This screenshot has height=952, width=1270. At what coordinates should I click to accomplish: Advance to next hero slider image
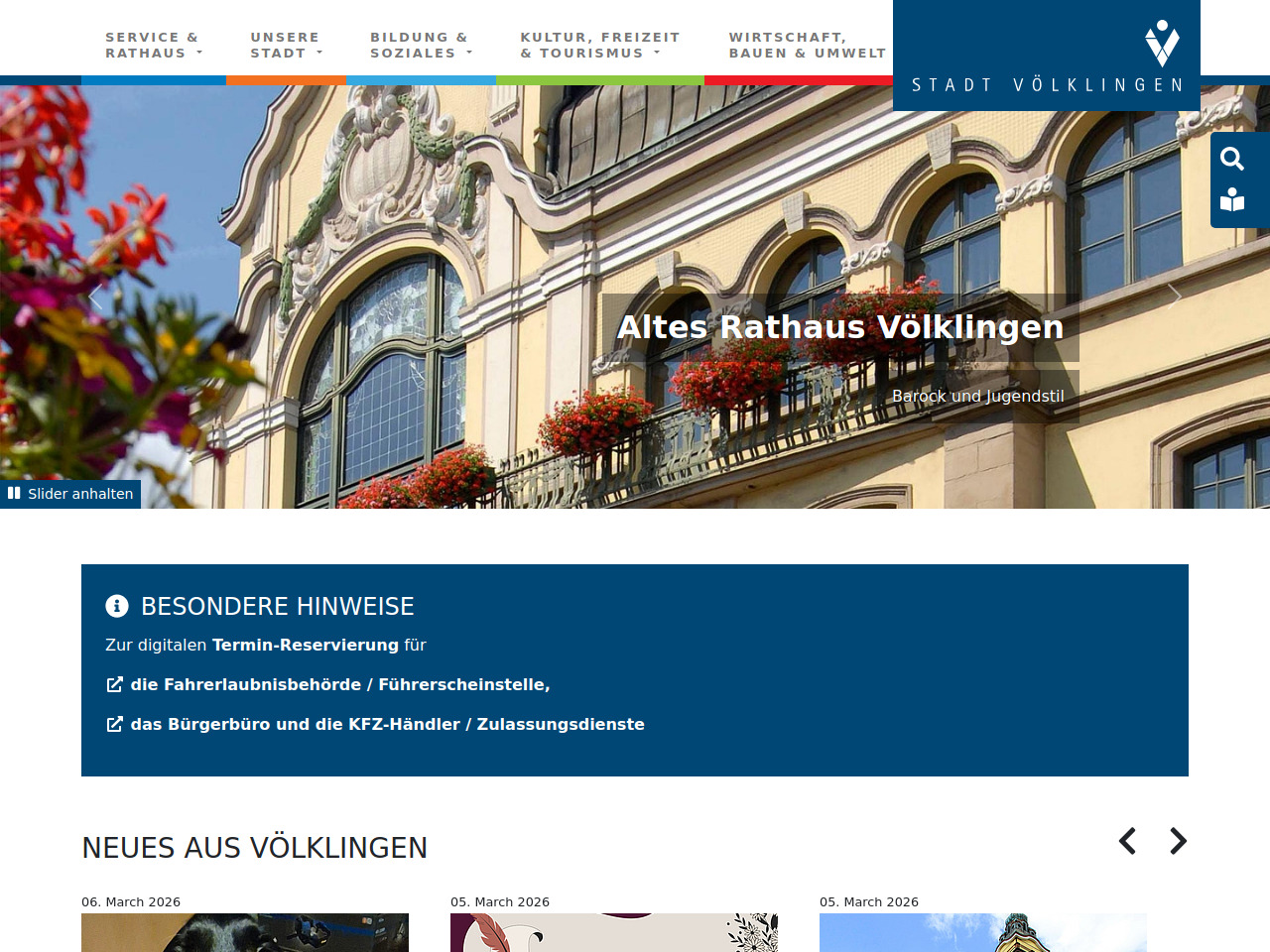click(x=1175, y=297)
